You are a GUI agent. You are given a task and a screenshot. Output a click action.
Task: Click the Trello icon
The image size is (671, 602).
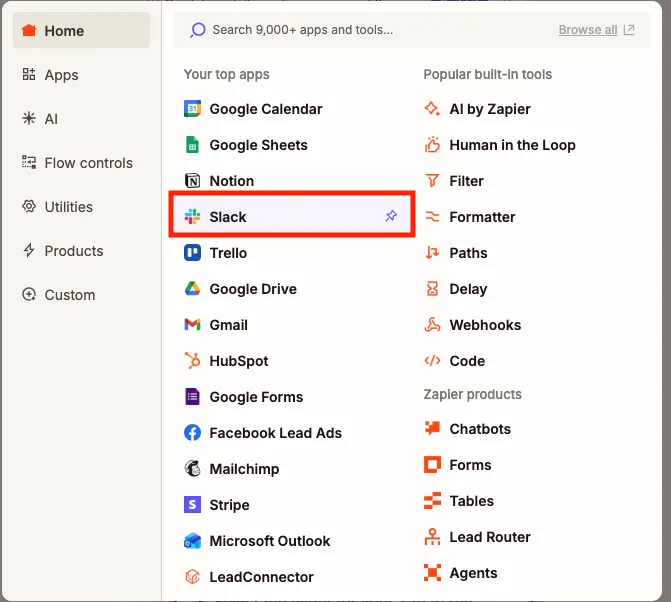[192, 252]
